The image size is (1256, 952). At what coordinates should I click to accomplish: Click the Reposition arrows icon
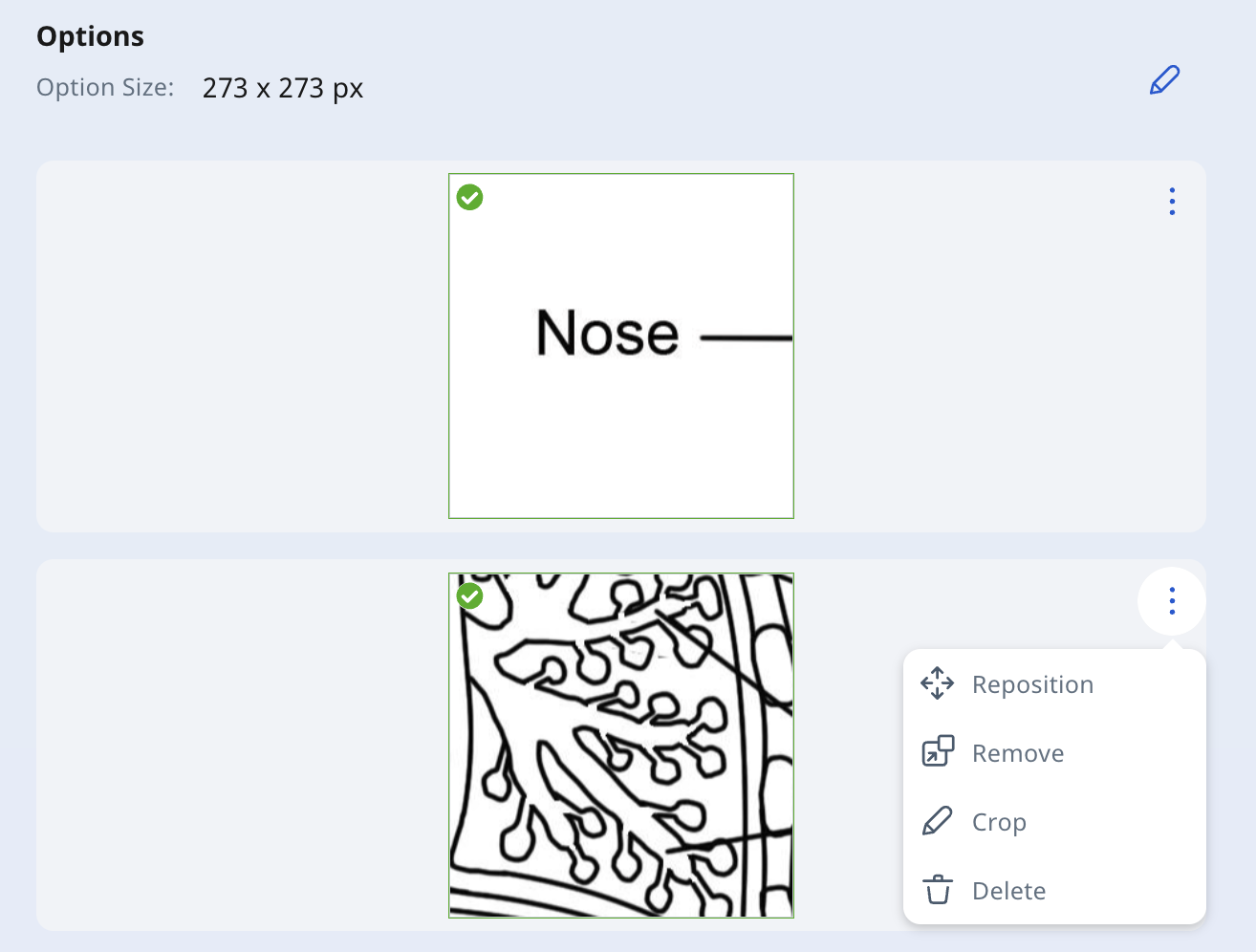pyautogui.click(x=938, y=683)
